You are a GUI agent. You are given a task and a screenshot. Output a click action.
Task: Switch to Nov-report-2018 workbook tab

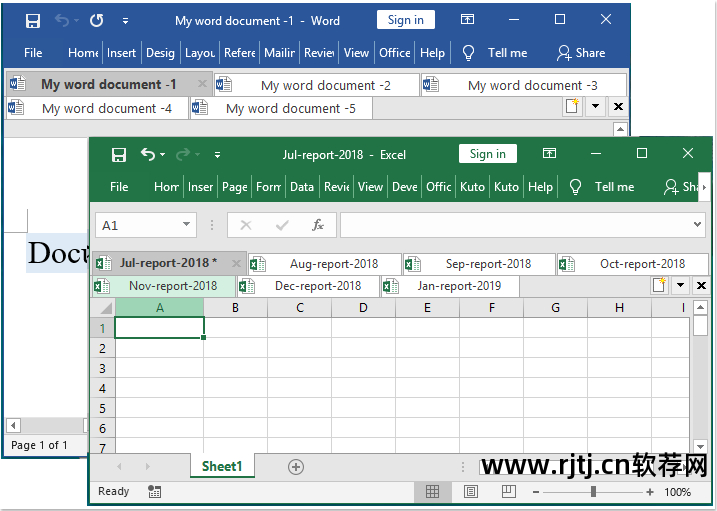(x=164, y=286)
